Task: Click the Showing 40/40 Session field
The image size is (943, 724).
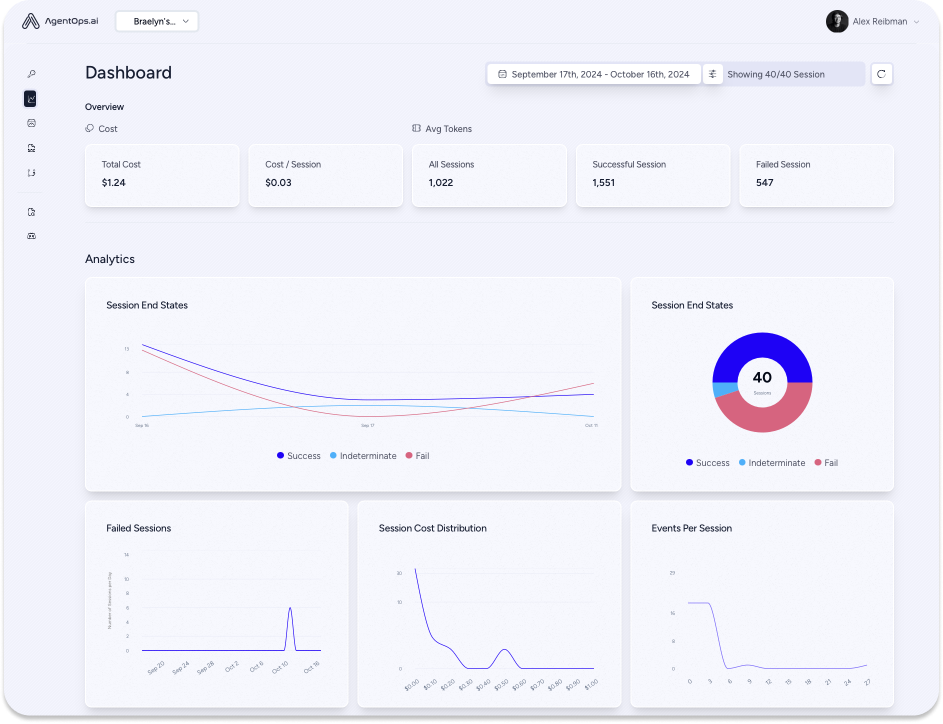Action: pos(793,74)
